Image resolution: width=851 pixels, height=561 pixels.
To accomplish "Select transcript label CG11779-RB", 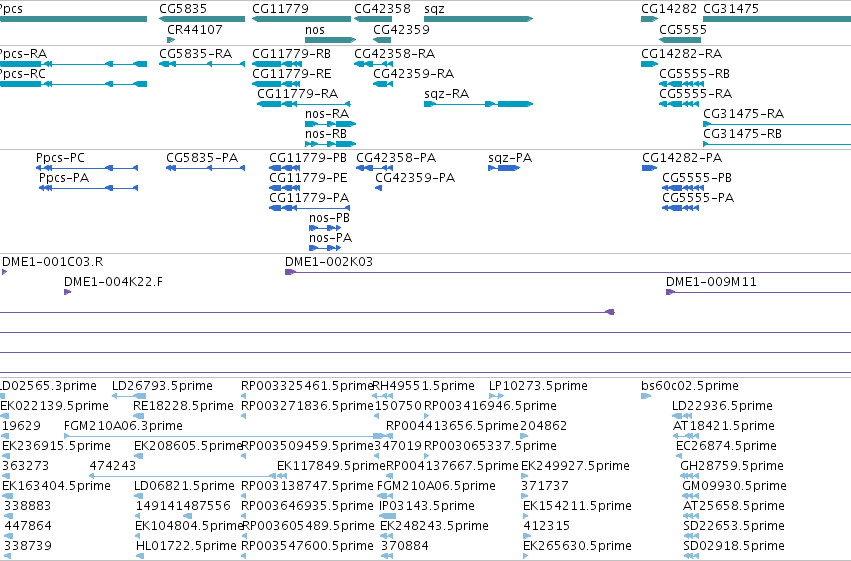I will point(291,54).
